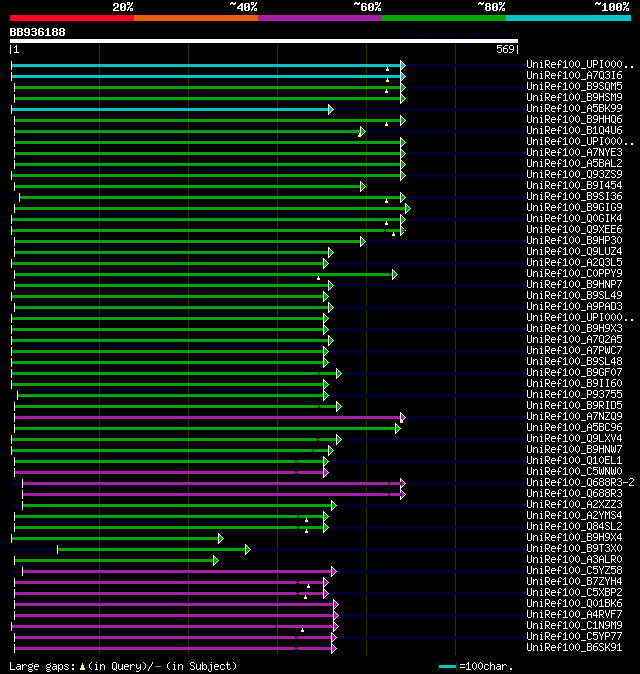
Task: Select label UniRef100_A2Q3L5
Action: (x=574, y=263)
